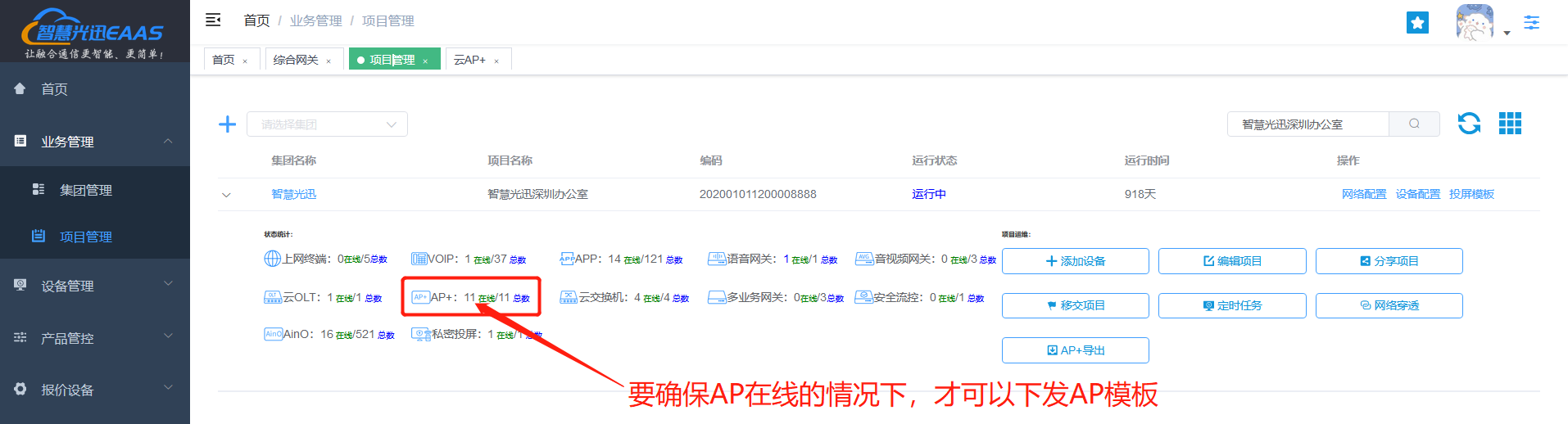Toggle sidebar with hamburger menu icon
This screenshot has width=1568, height=424.
click(213, 20)
